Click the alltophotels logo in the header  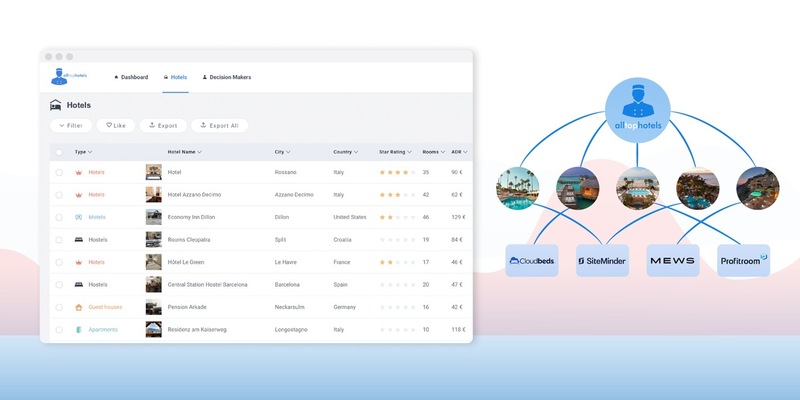(x=69, y=77)
